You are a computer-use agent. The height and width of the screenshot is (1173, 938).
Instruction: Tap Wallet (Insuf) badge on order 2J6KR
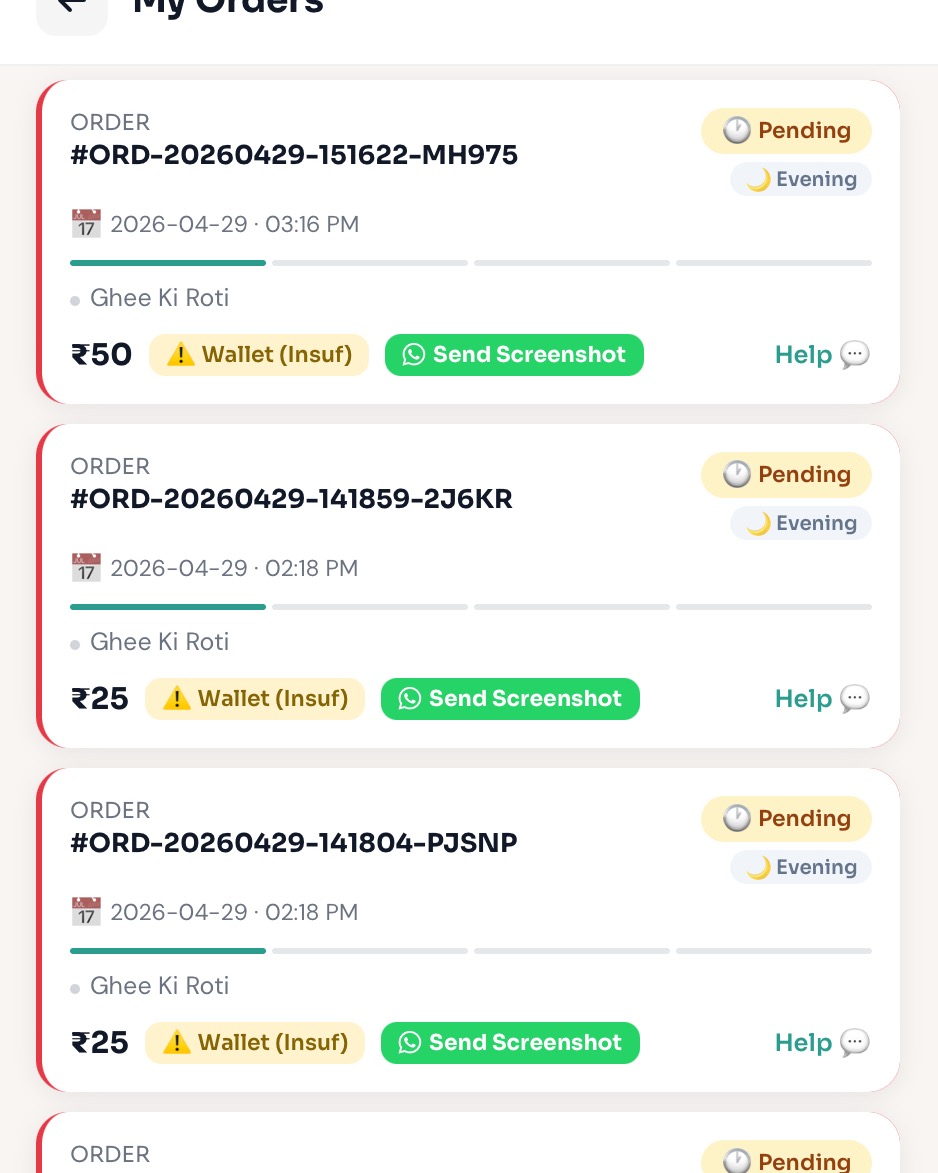pyautogui.click(x=255, y=699)
